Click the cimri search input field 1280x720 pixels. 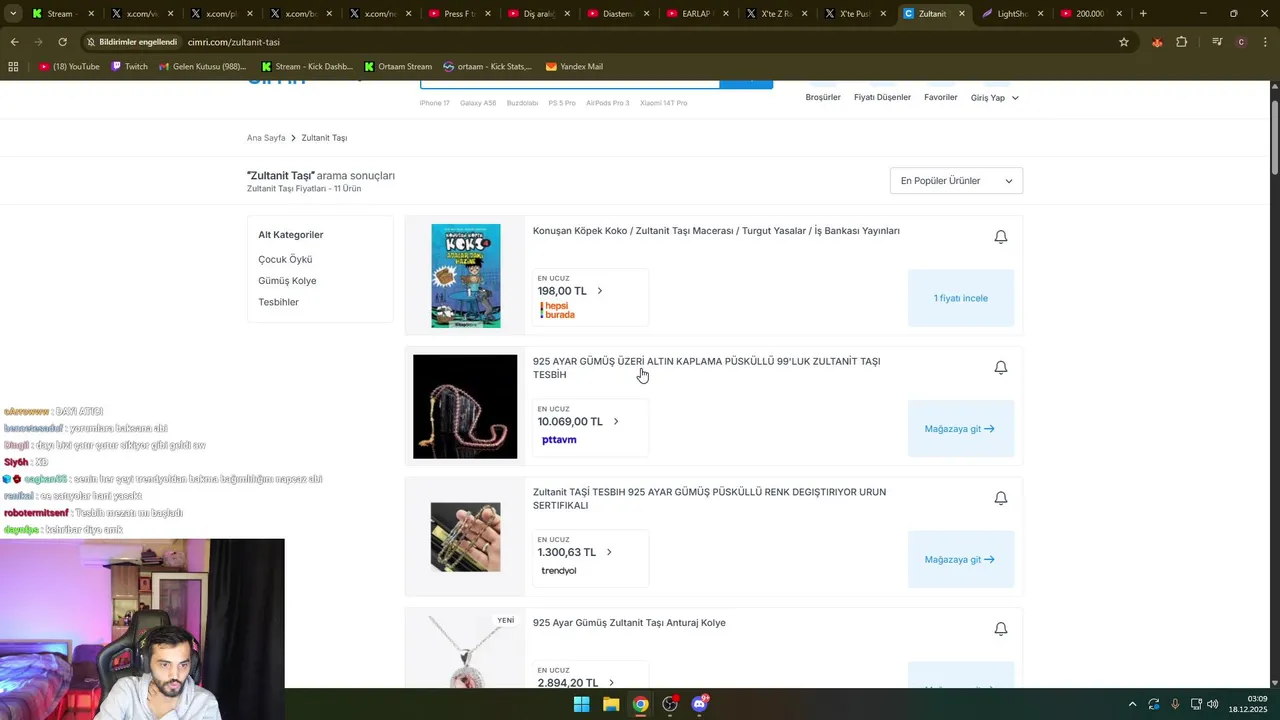pyautogui.click(x=569, y=84)
